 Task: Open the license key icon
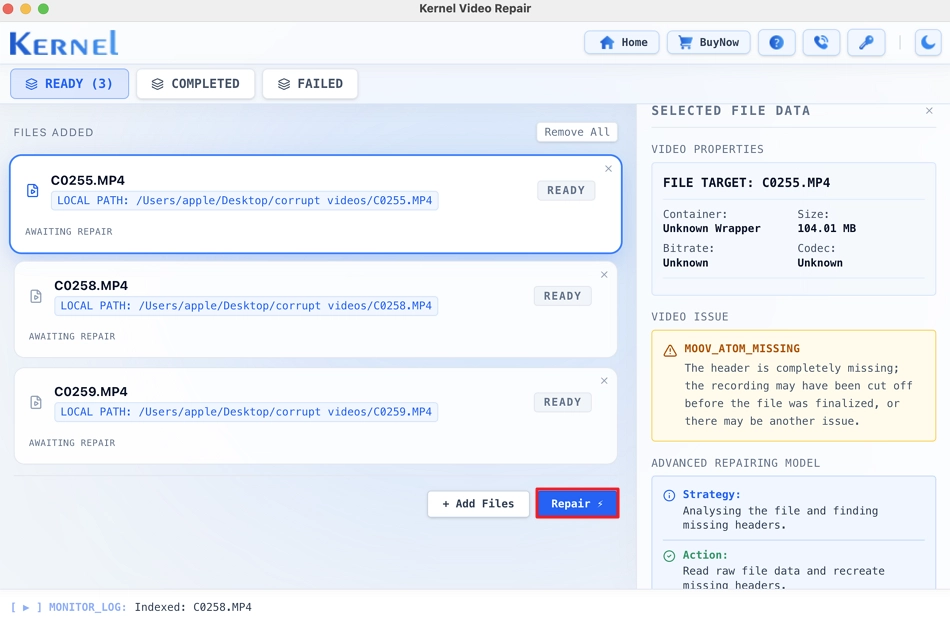[866, 42]
